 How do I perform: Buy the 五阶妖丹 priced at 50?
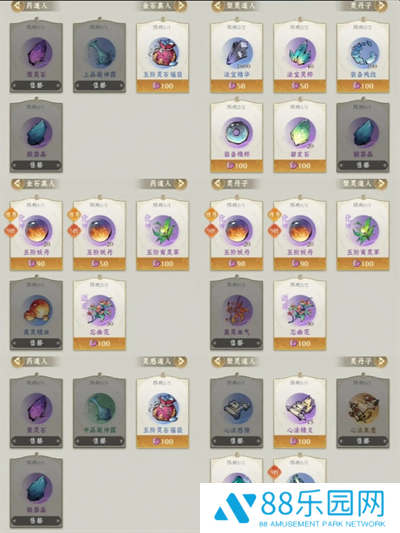pyautogui.click(x=100, y=263)
